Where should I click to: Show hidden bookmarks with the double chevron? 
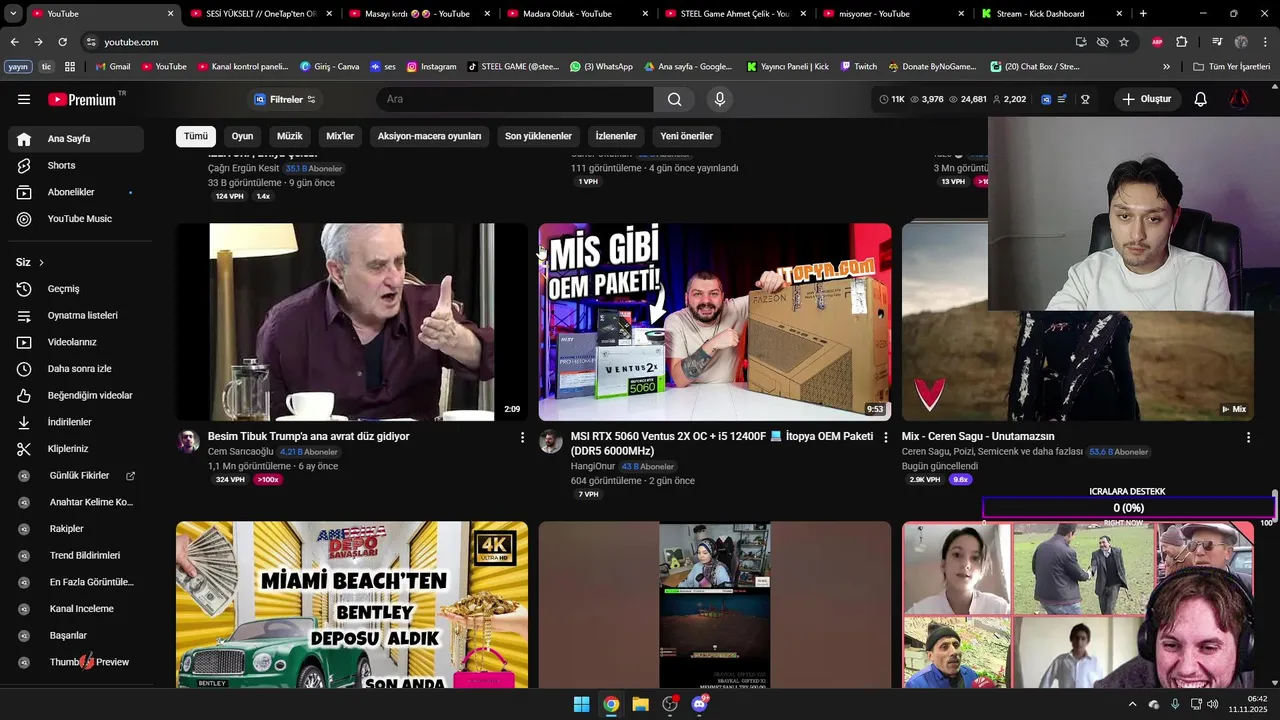pos(1166,67)
